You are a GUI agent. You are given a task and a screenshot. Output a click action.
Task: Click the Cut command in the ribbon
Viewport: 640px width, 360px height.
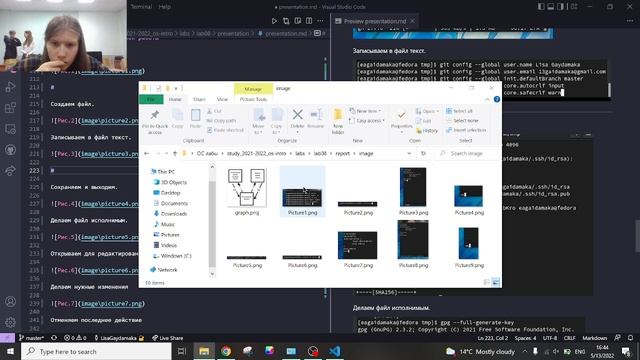coord(214,111)
